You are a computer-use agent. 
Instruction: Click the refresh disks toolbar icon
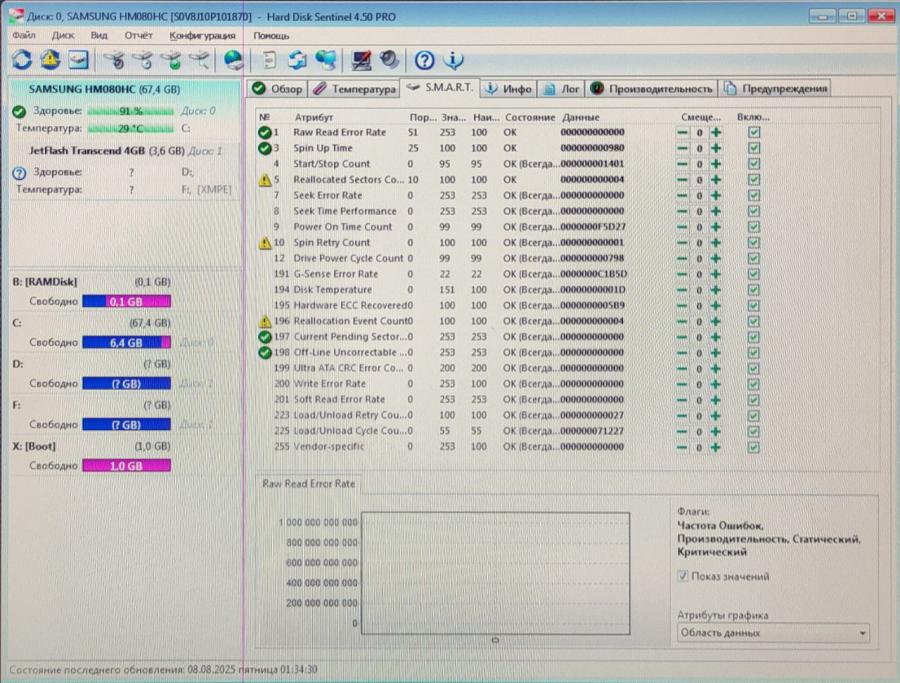pos(20,60)
